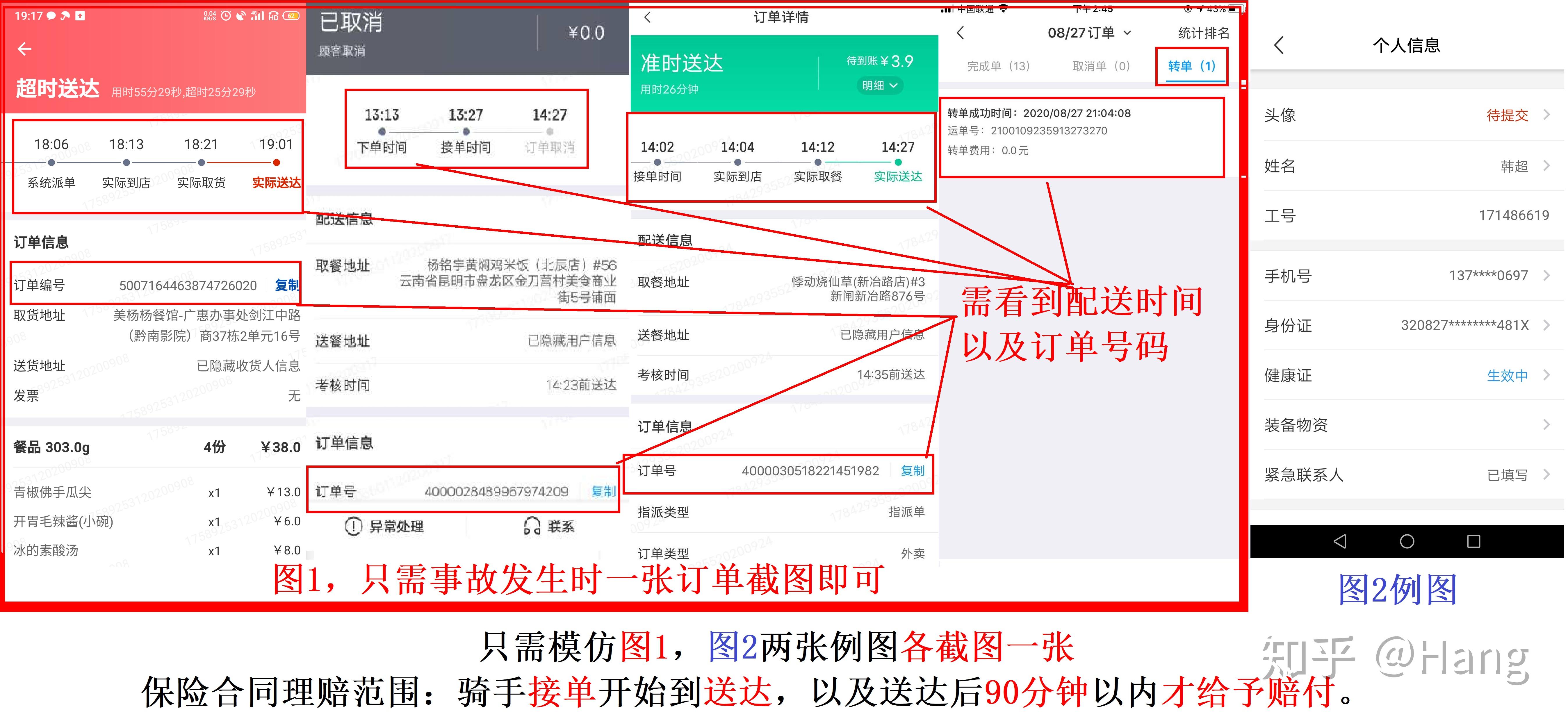Open the 健康证 生效中 row
The image size is (1568, 728).
point(1407,376)
